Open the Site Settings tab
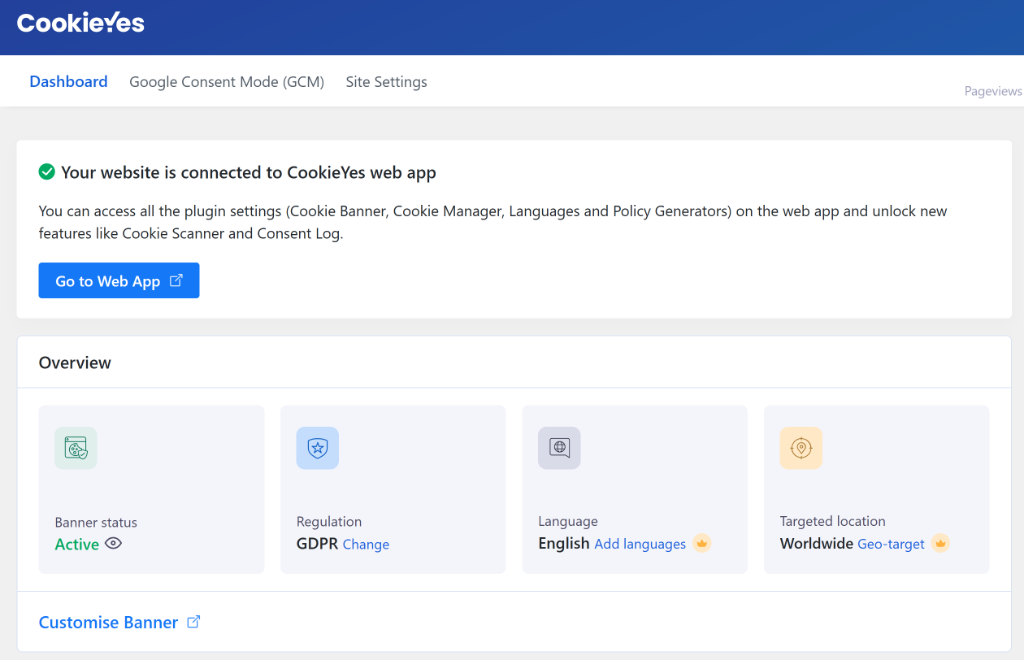1024x660 pixels. click(386, 81)
